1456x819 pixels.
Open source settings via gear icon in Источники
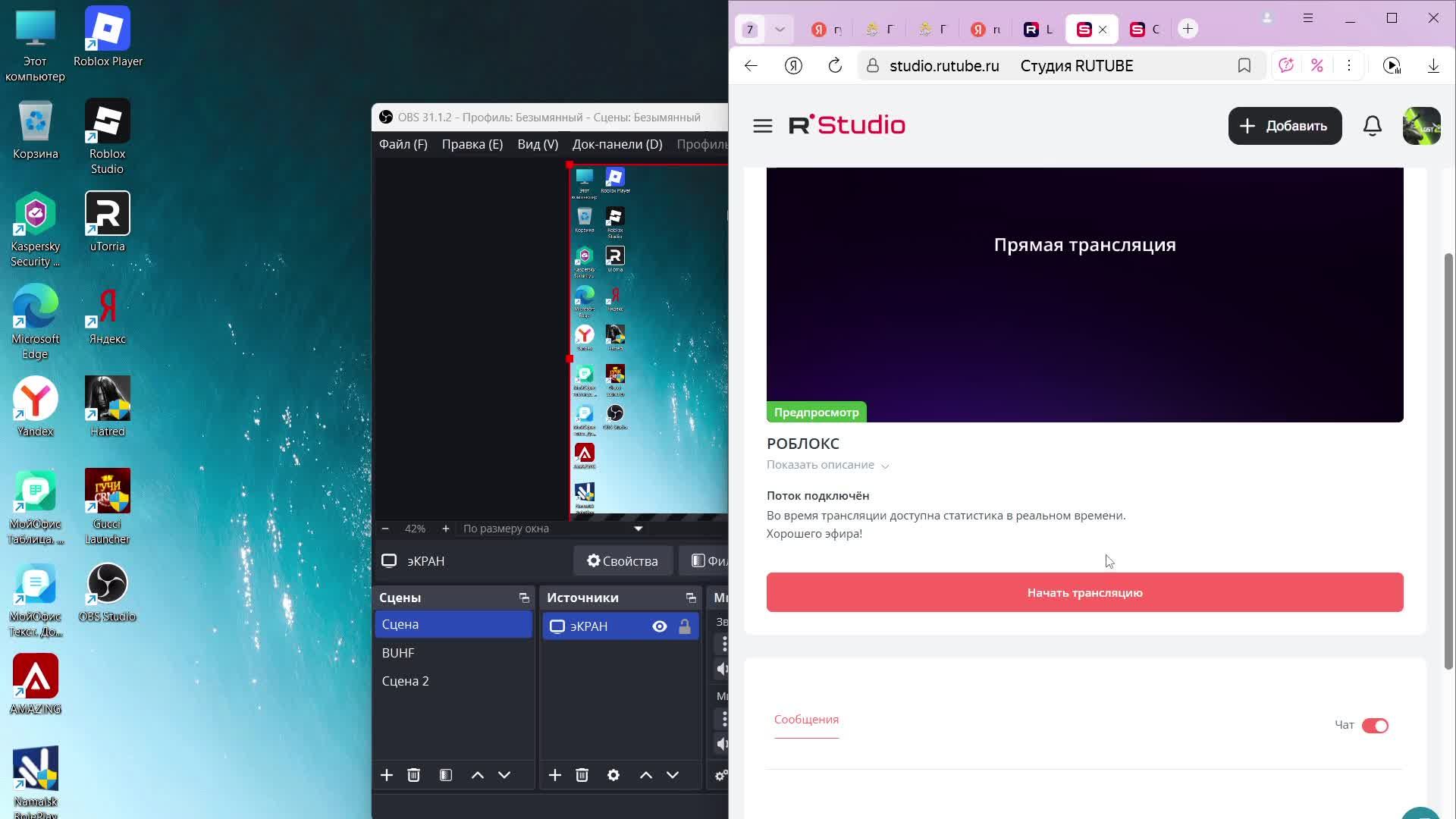[613, 775]
